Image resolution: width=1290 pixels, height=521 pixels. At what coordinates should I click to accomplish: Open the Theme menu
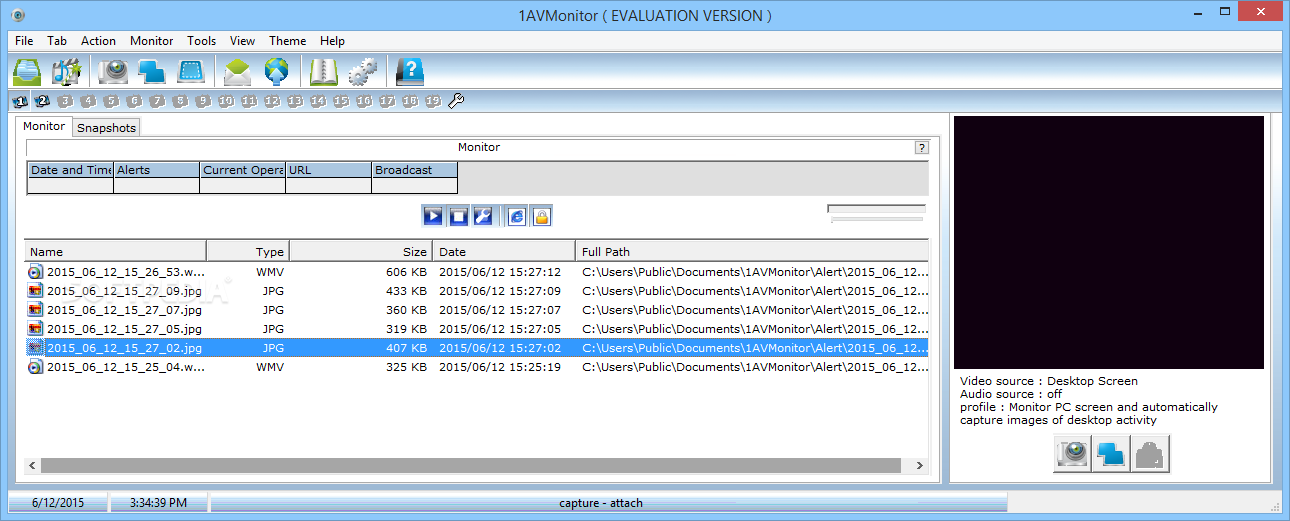point(287,41)
